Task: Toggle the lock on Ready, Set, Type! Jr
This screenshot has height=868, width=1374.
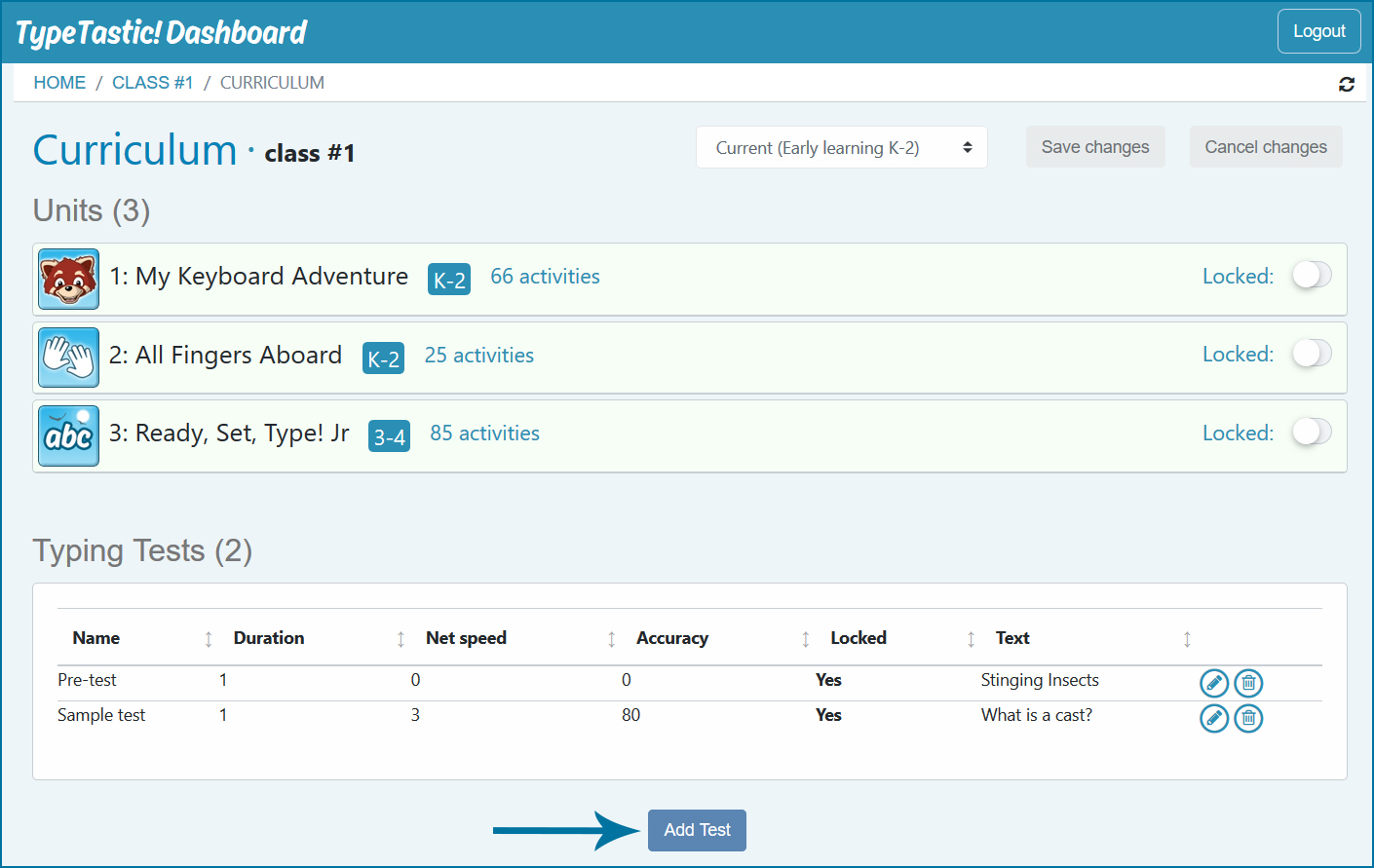Action: [x=1311, y=432]
